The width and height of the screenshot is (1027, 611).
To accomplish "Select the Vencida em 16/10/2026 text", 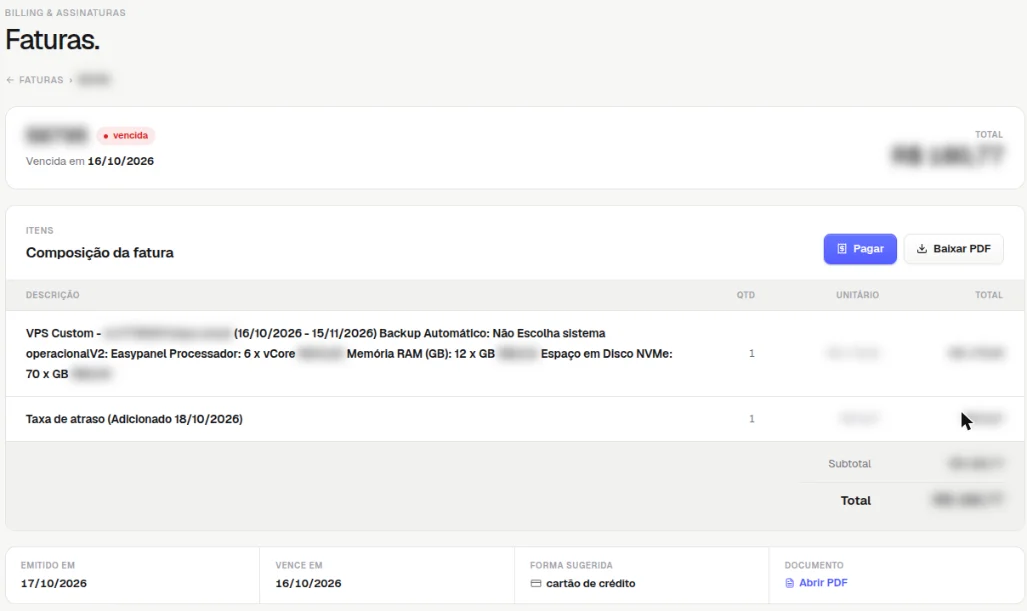I will pos(90,161).
